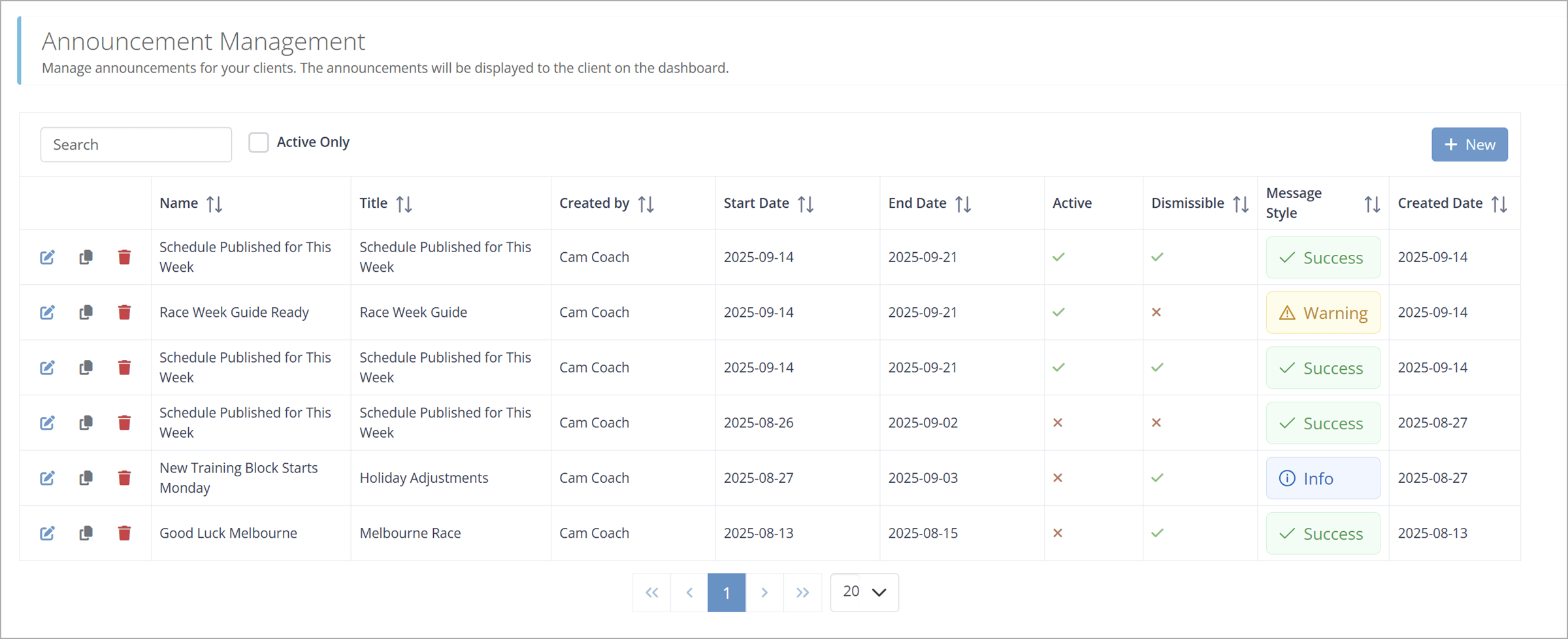Open the rows-per-page dropdown showing 20
This screenshot has width=1568, height=639.
pos(864,592)
